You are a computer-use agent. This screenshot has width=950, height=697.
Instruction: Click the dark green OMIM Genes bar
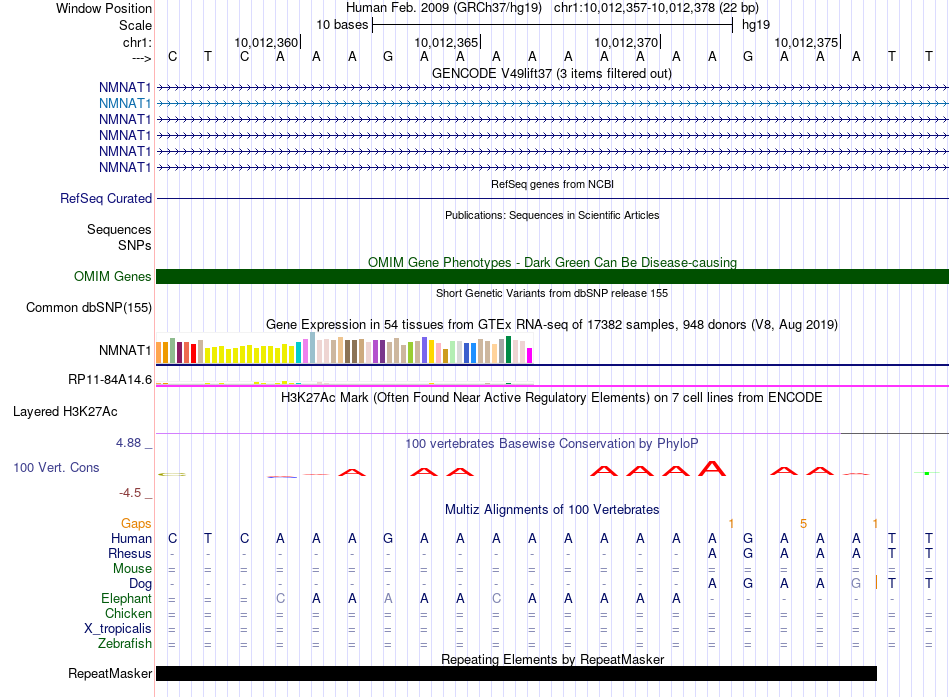552,277
